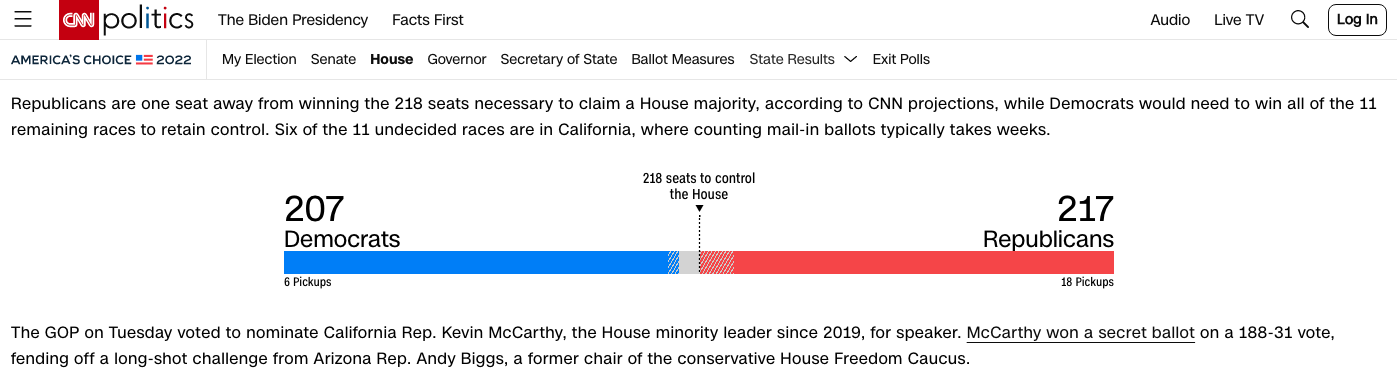This screenshot has width=1397, height=386.
Task: Click the CNN logo
Action: click(79, 19)
